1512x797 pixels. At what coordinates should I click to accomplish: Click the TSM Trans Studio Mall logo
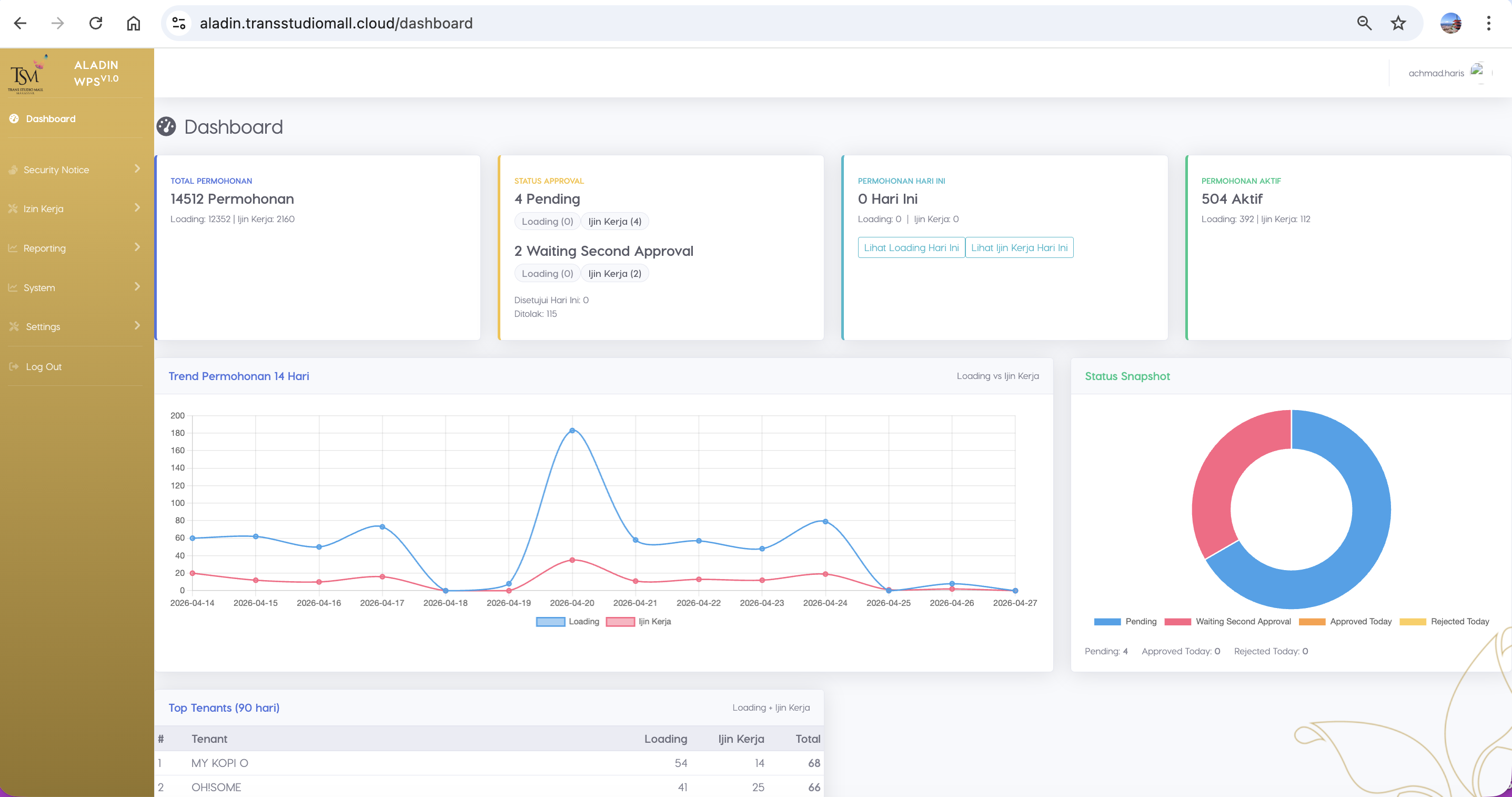pyautogui.click(x=27, y=74)
